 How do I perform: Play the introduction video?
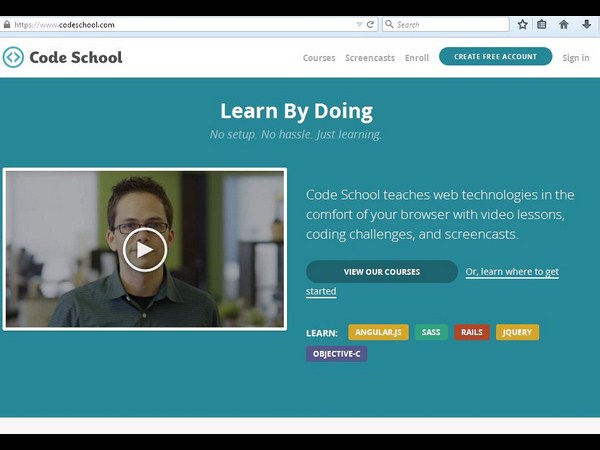pos(144,249)
